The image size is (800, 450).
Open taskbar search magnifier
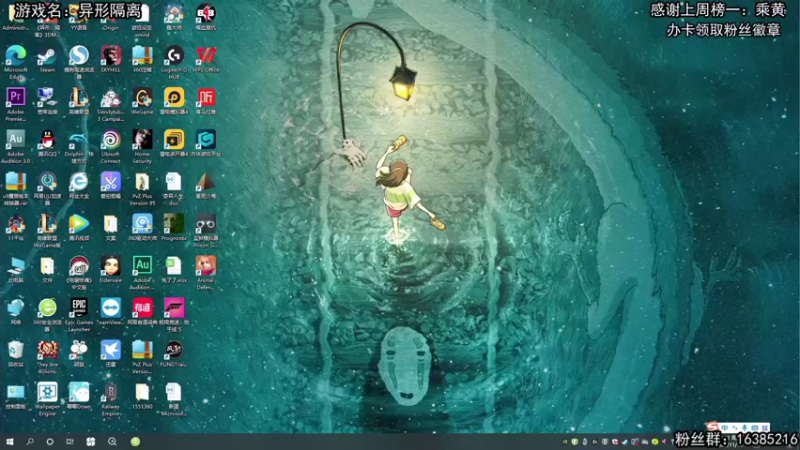30,442
